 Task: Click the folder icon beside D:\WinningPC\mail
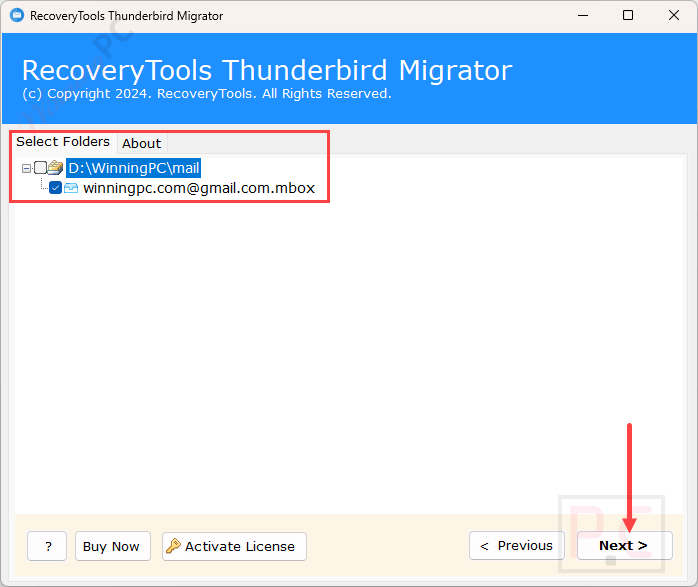pyautogui.click(x=55, y=168)
